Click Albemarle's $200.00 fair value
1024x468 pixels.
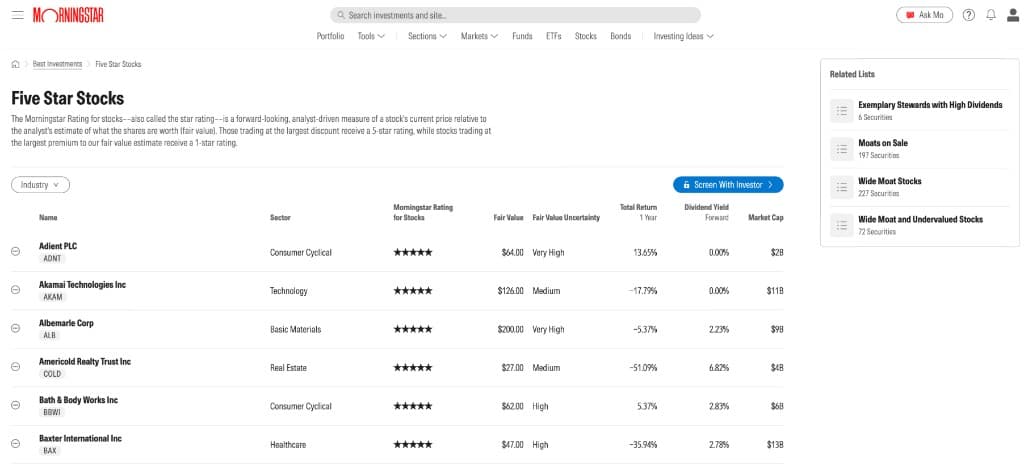point(510,330)
